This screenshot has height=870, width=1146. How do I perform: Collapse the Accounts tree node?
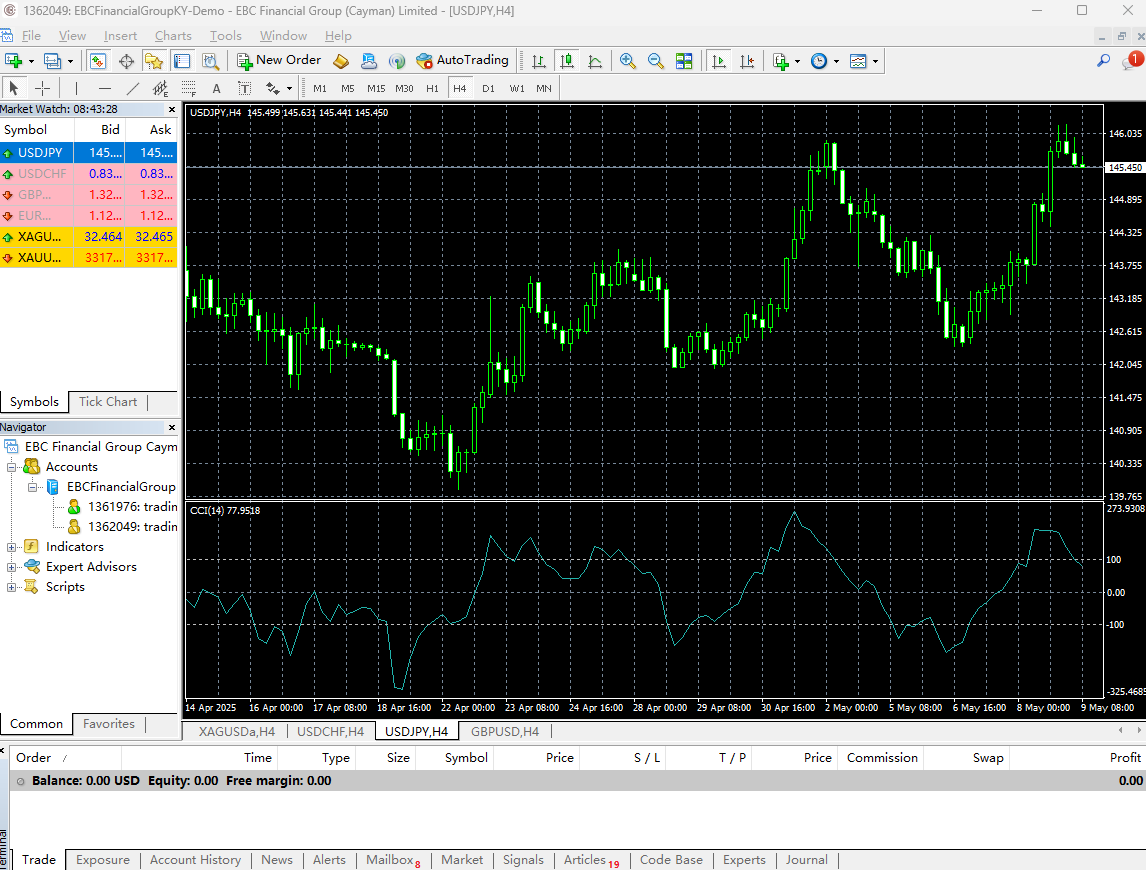pos(11,467)
